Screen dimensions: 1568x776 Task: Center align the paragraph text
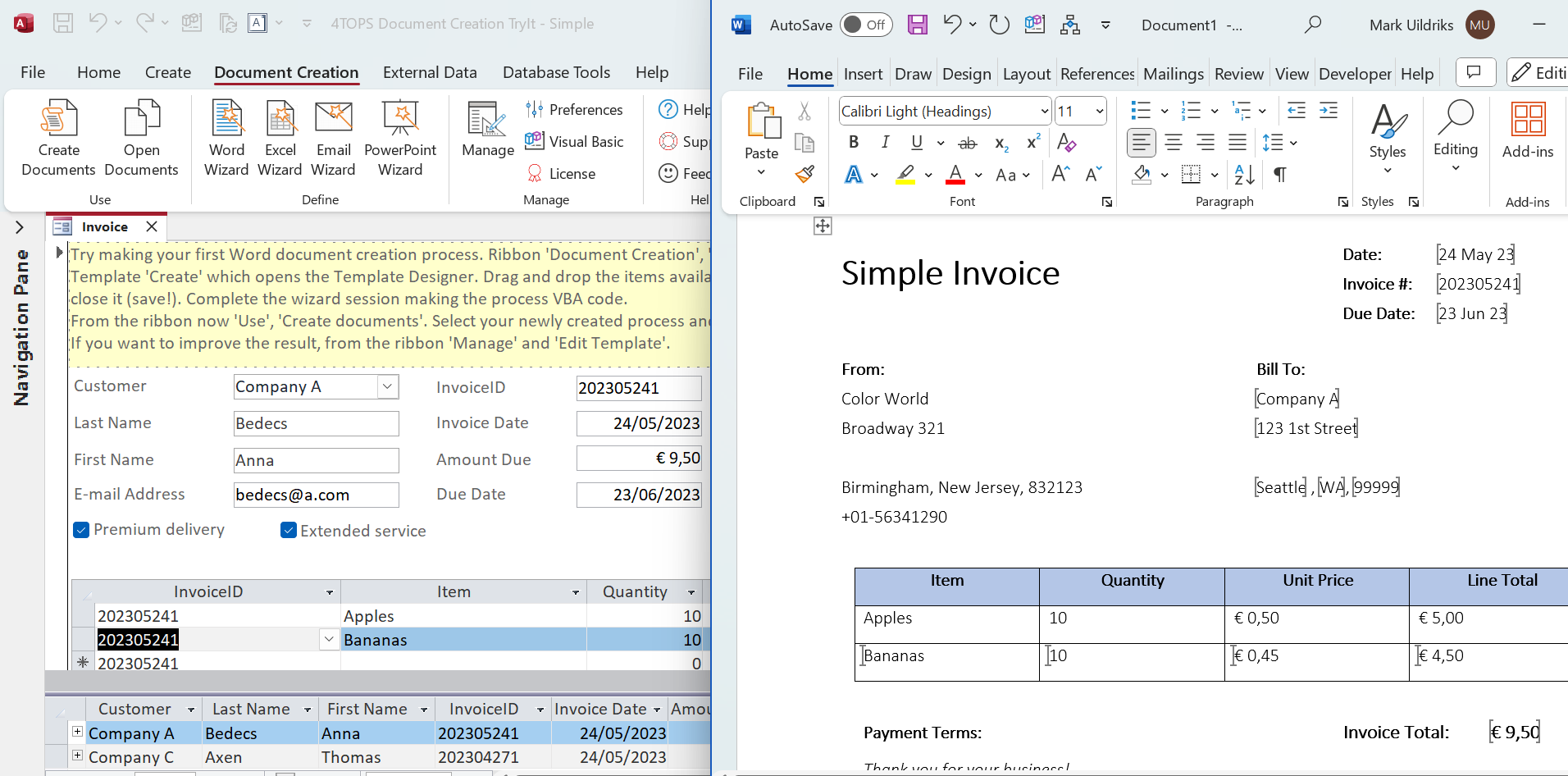tap(1174, 143)
